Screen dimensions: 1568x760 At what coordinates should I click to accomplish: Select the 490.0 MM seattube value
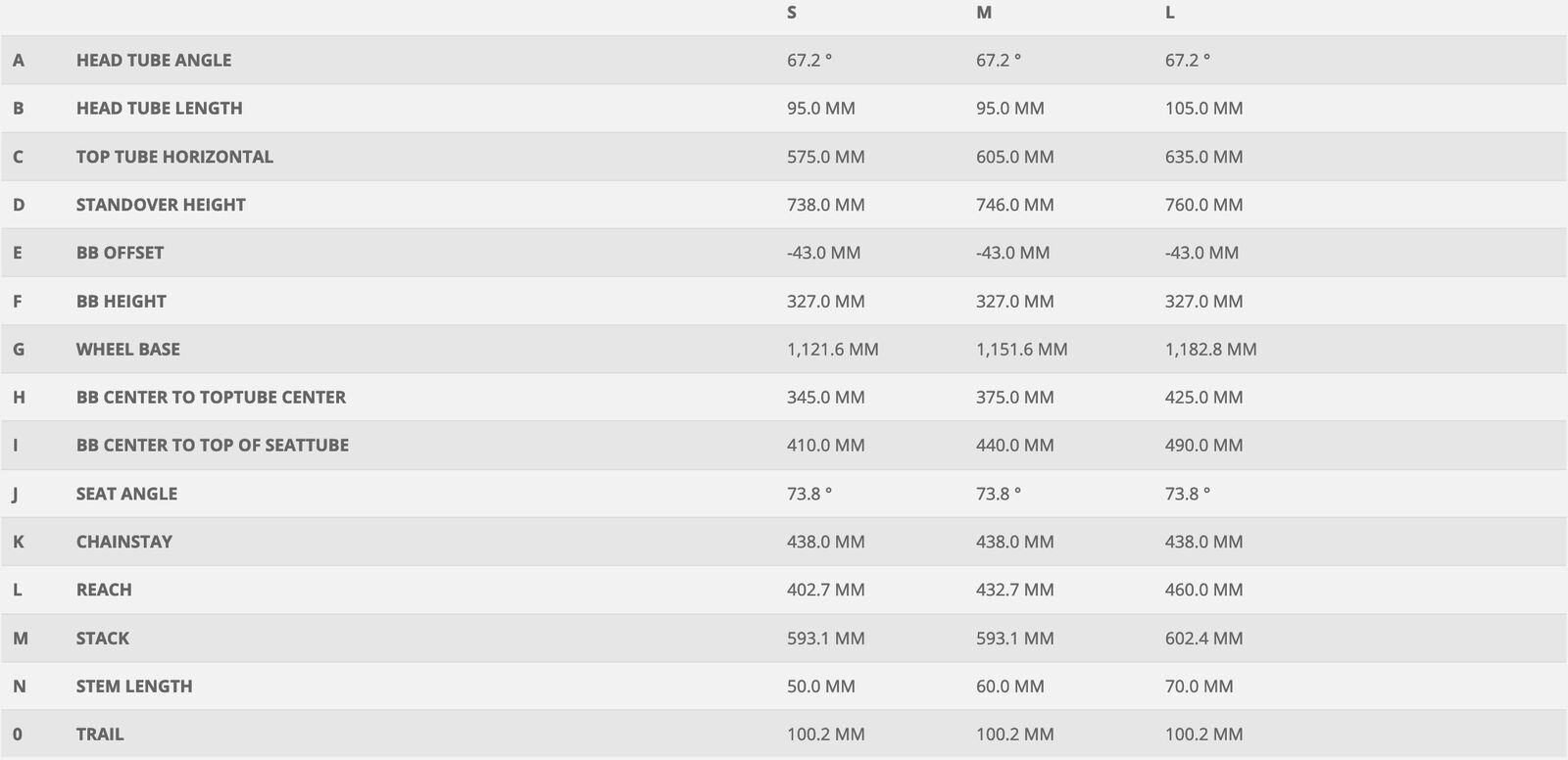pos(1203,445)
